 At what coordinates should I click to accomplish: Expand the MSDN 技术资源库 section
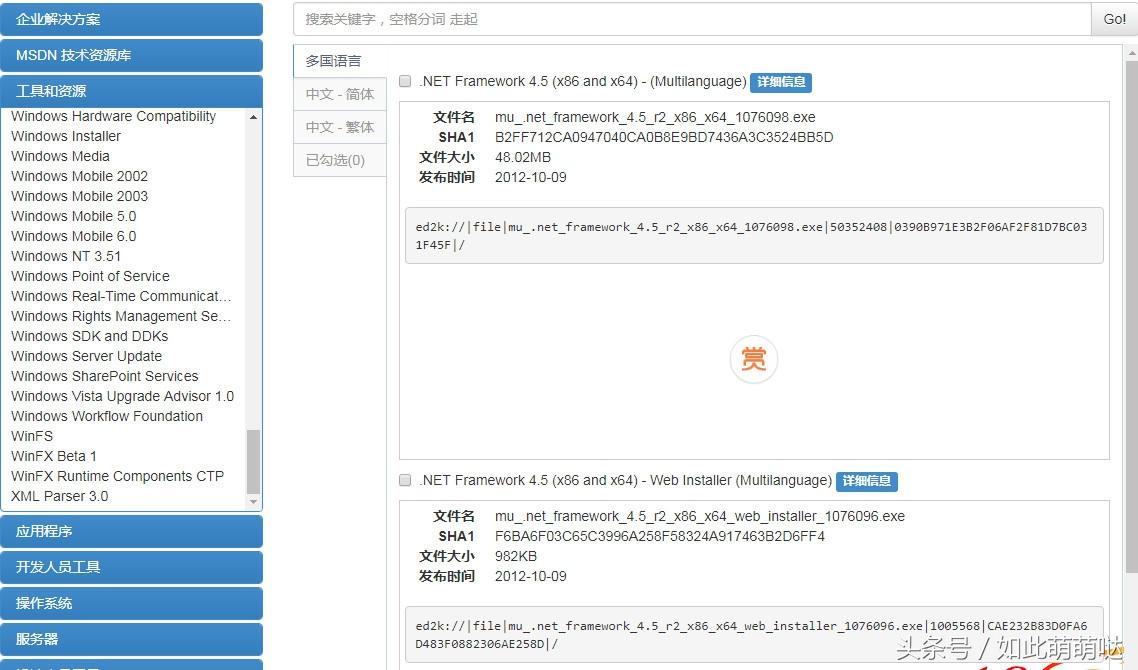(131, 55)
